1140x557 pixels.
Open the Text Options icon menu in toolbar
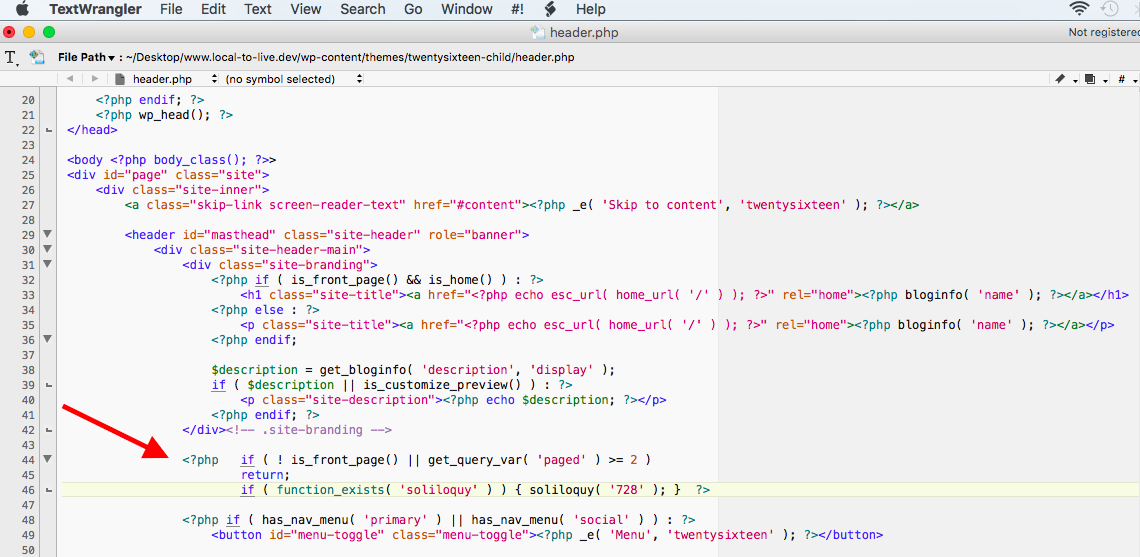pyautogui.click(x=13, y=57)
